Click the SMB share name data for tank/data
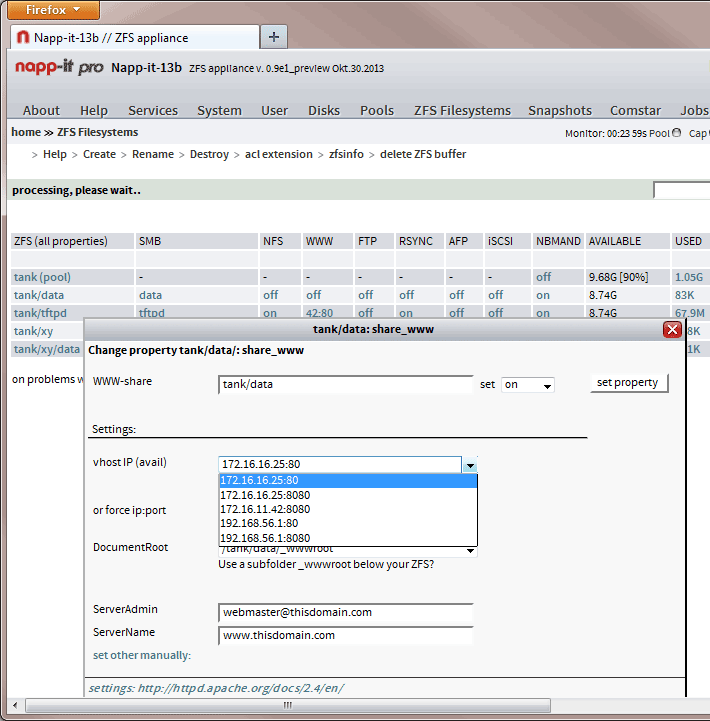Image resolution: width=710 pixels, height=721 pixels. tap(150, 295)
